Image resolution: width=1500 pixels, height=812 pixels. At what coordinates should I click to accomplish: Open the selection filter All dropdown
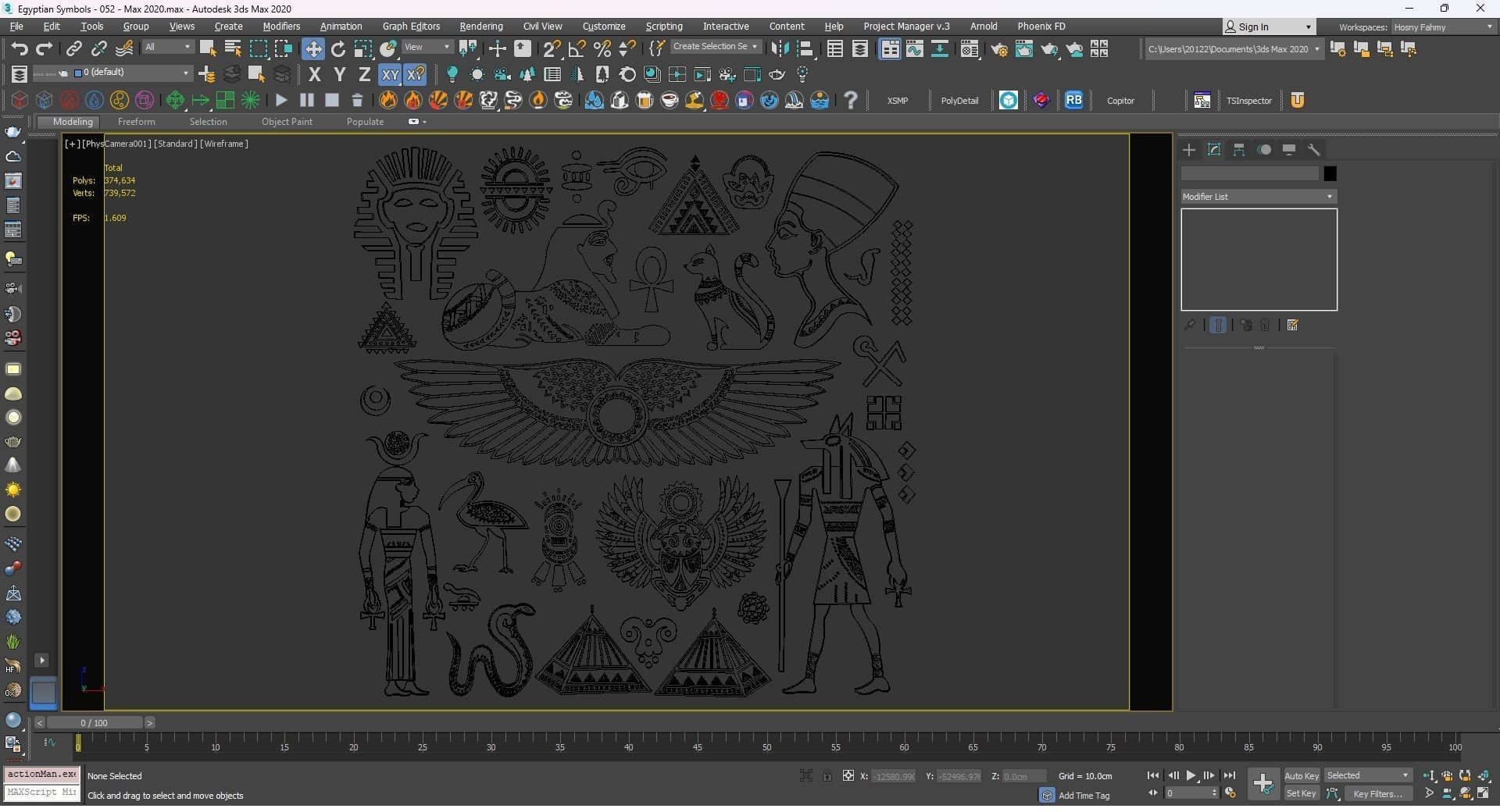point(167,47)
